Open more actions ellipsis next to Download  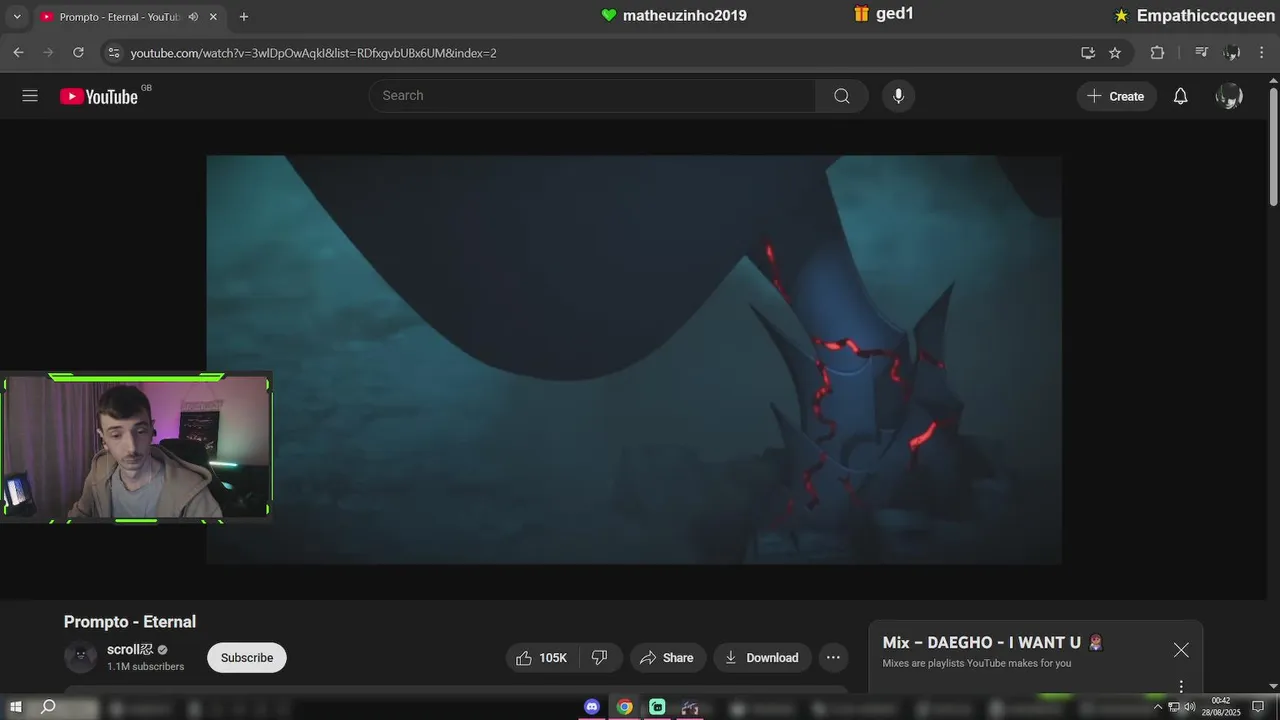(x=833, y=658)
